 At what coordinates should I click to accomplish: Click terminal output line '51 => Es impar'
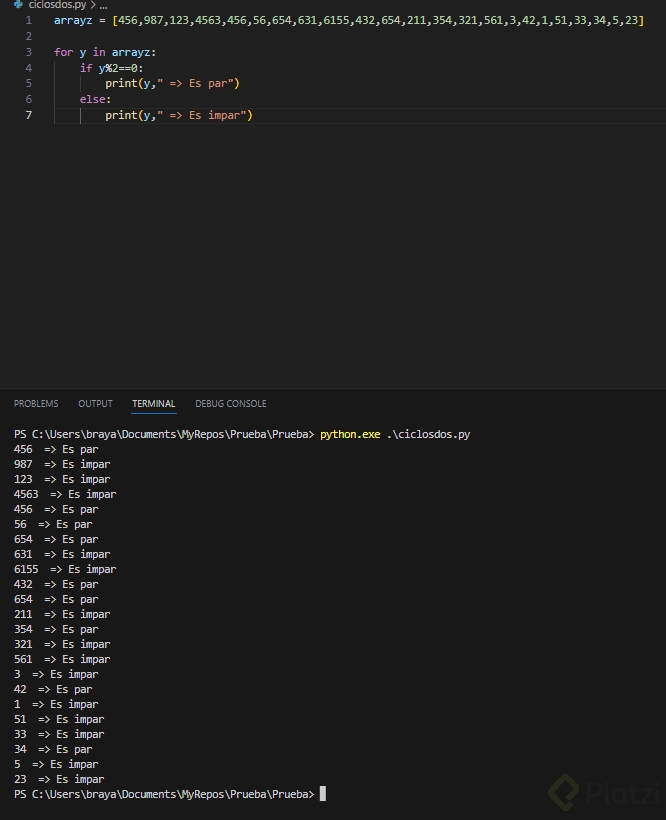(x=59, y=720)
